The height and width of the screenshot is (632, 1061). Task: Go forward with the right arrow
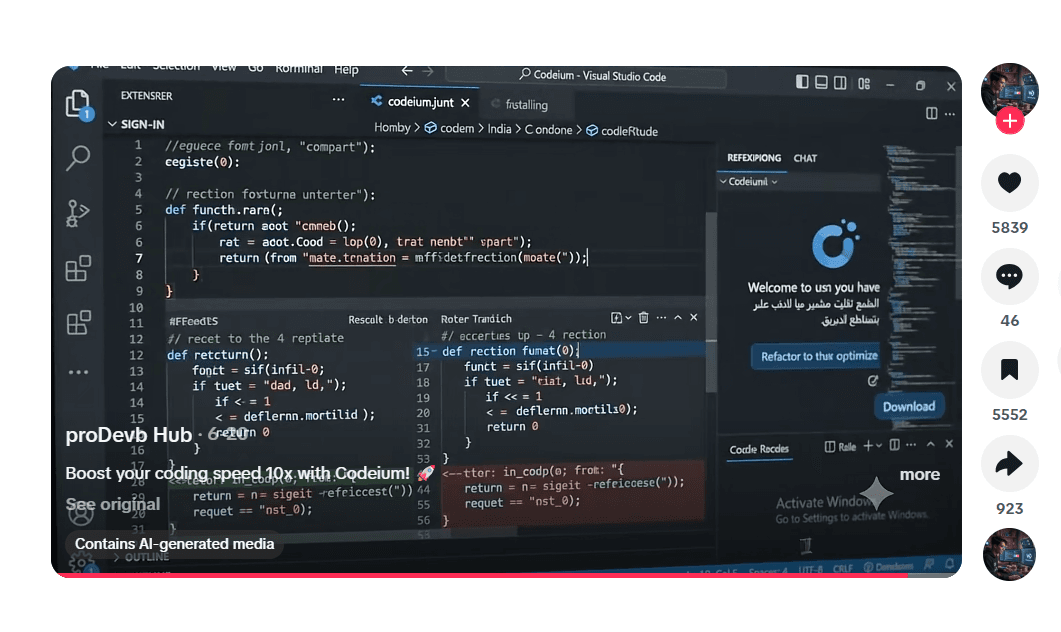(x=428, y=71)
